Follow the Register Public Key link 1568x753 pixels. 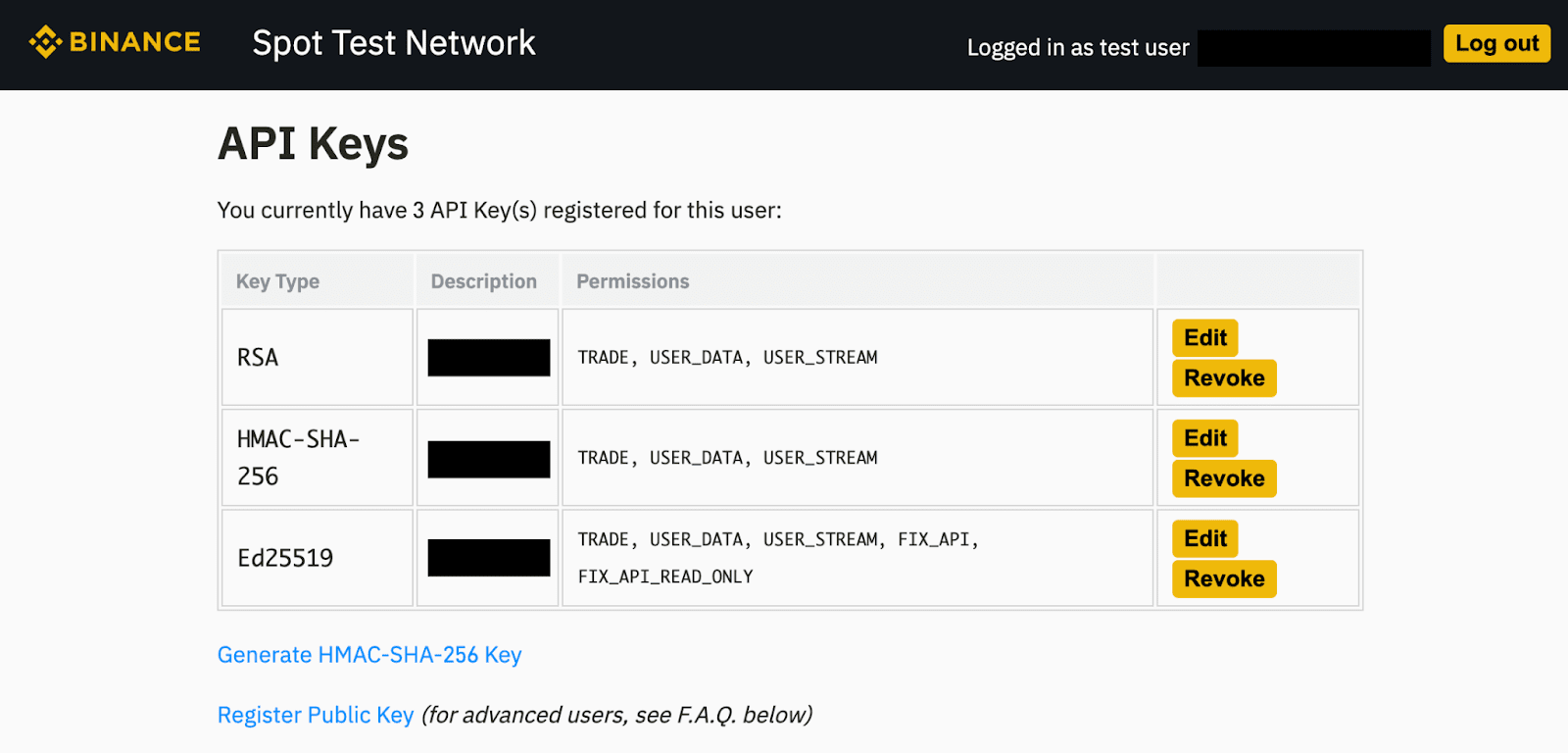[x=316, y=715]
